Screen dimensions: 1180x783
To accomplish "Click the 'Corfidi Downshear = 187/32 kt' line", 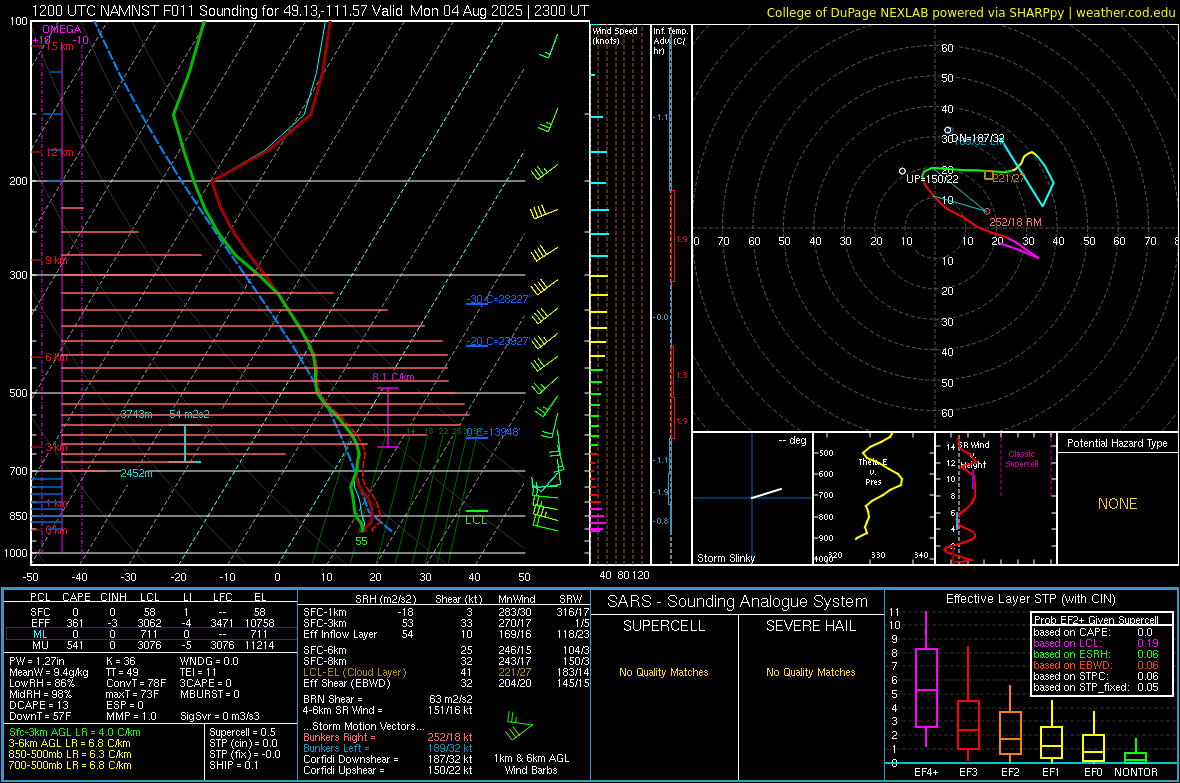I will coord(388,759).
